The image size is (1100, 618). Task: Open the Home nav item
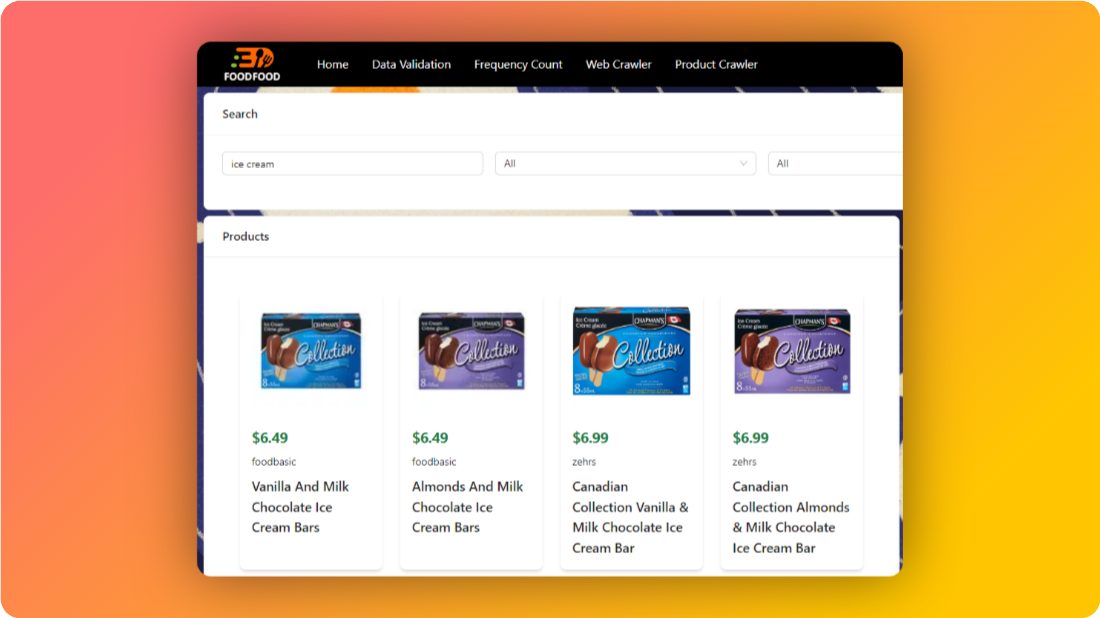point(332,64)
